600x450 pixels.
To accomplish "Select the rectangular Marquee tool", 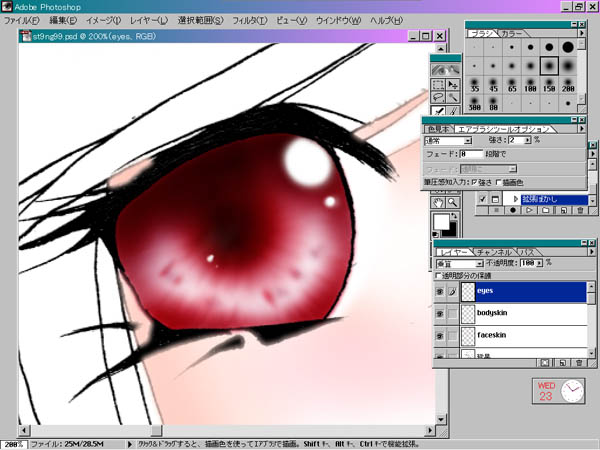I will (438, 85).
